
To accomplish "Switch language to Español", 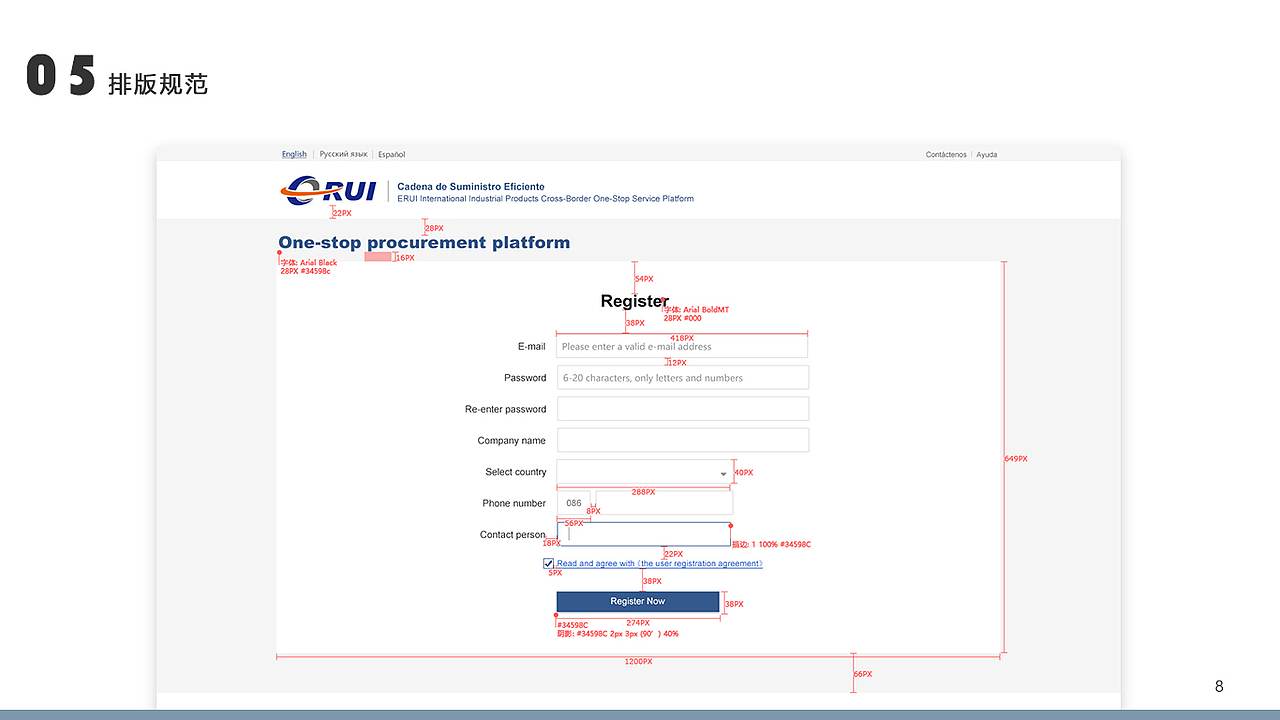I will coord(391,154).
